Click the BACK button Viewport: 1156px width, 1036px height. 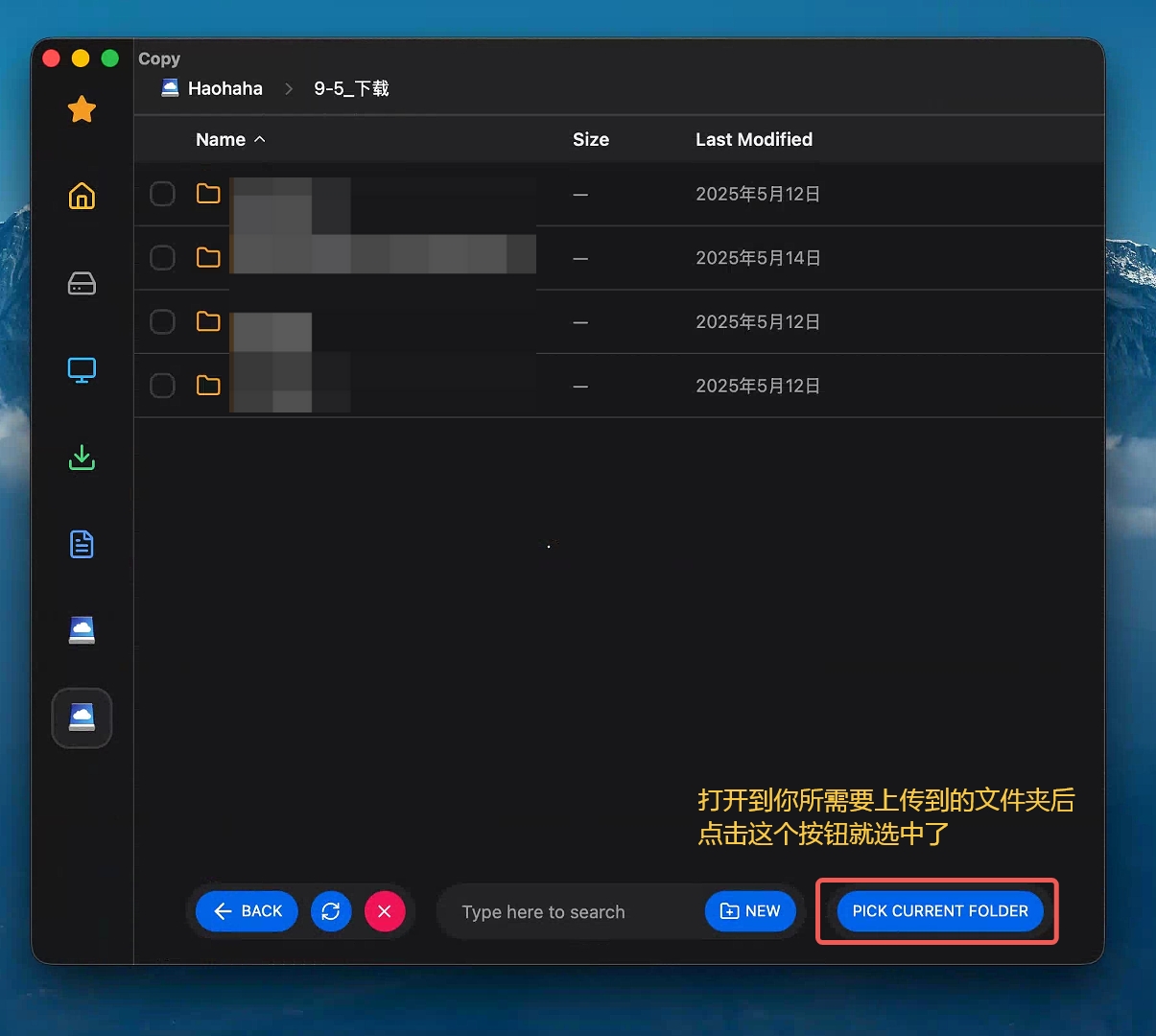(247, 911)
